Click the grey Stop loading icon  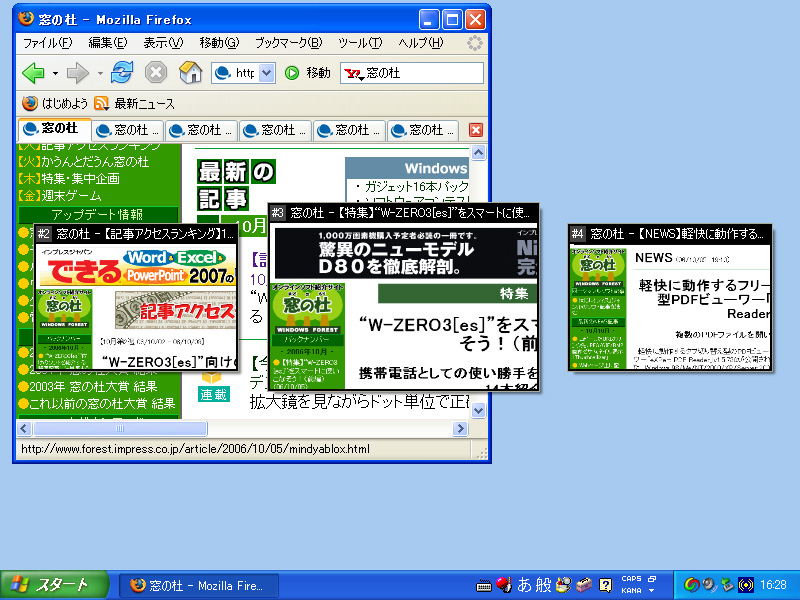pyautogui.click(x=156, y=72)
